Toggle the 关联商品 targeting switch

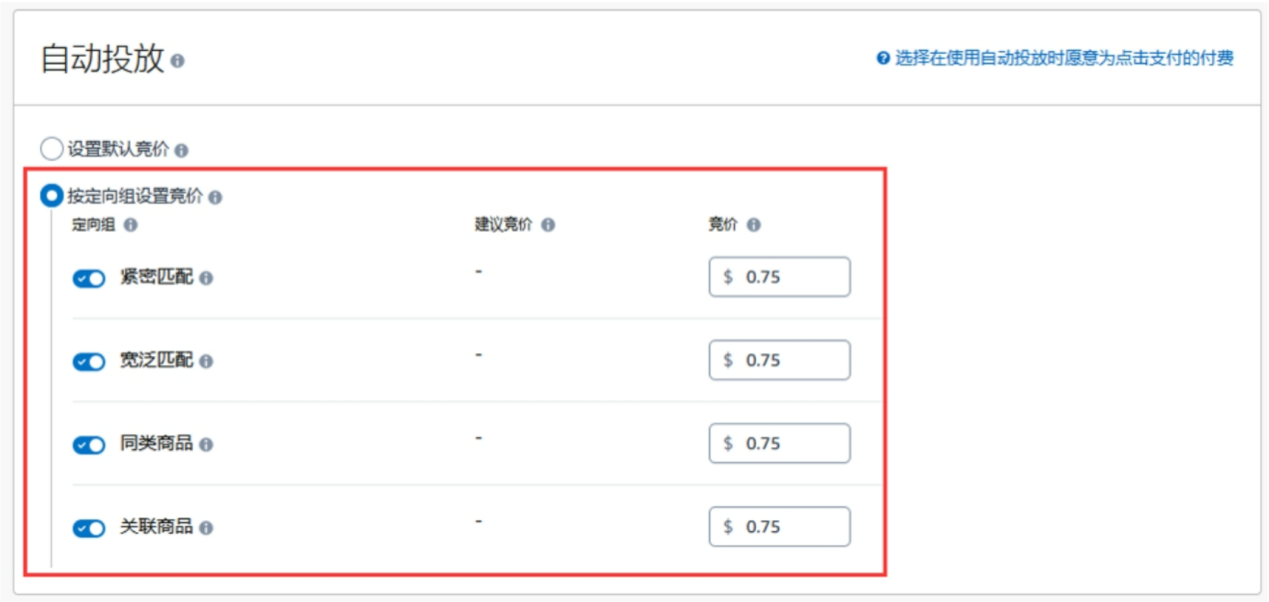pyautogui.click(x=89, y=528)
